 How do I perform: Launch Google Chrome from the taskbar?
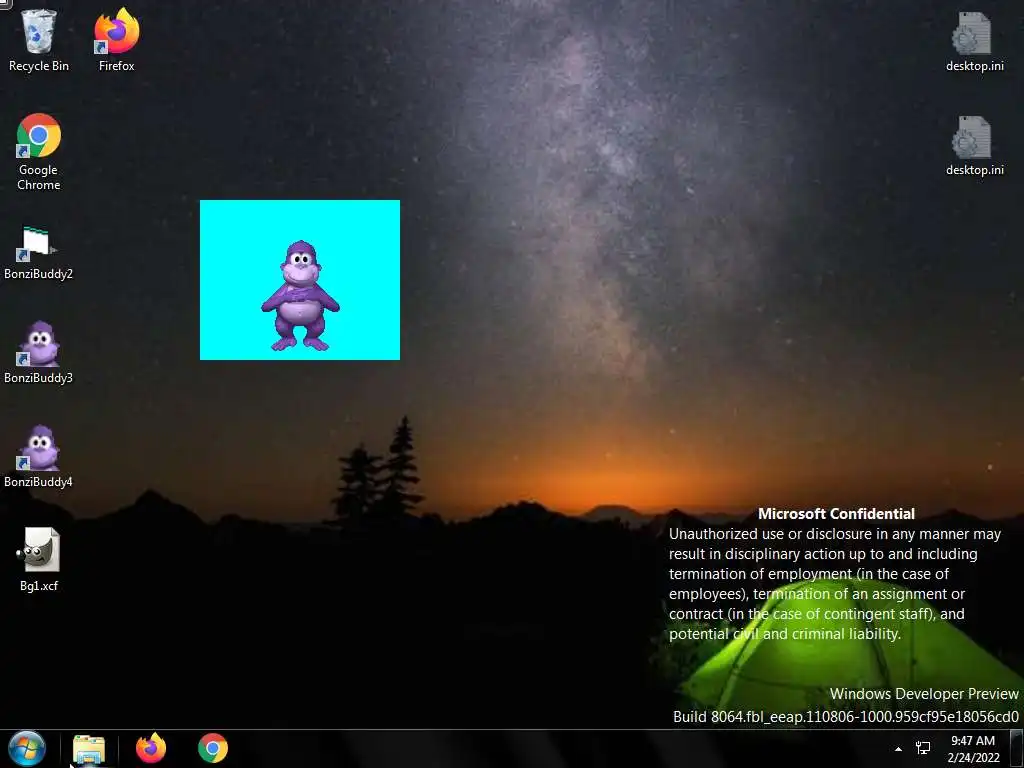click(x=213, y=748)
